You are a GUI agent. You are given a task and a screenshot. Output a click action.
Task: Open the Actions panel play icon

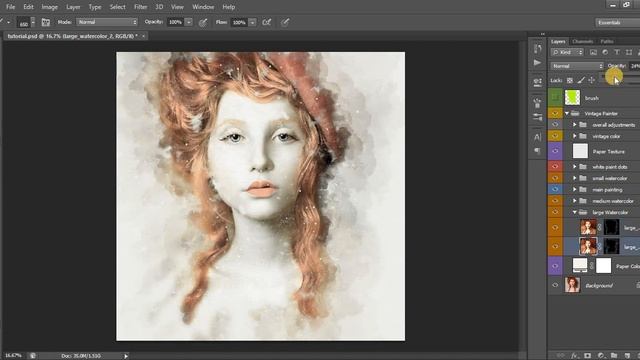coord(538,63)
